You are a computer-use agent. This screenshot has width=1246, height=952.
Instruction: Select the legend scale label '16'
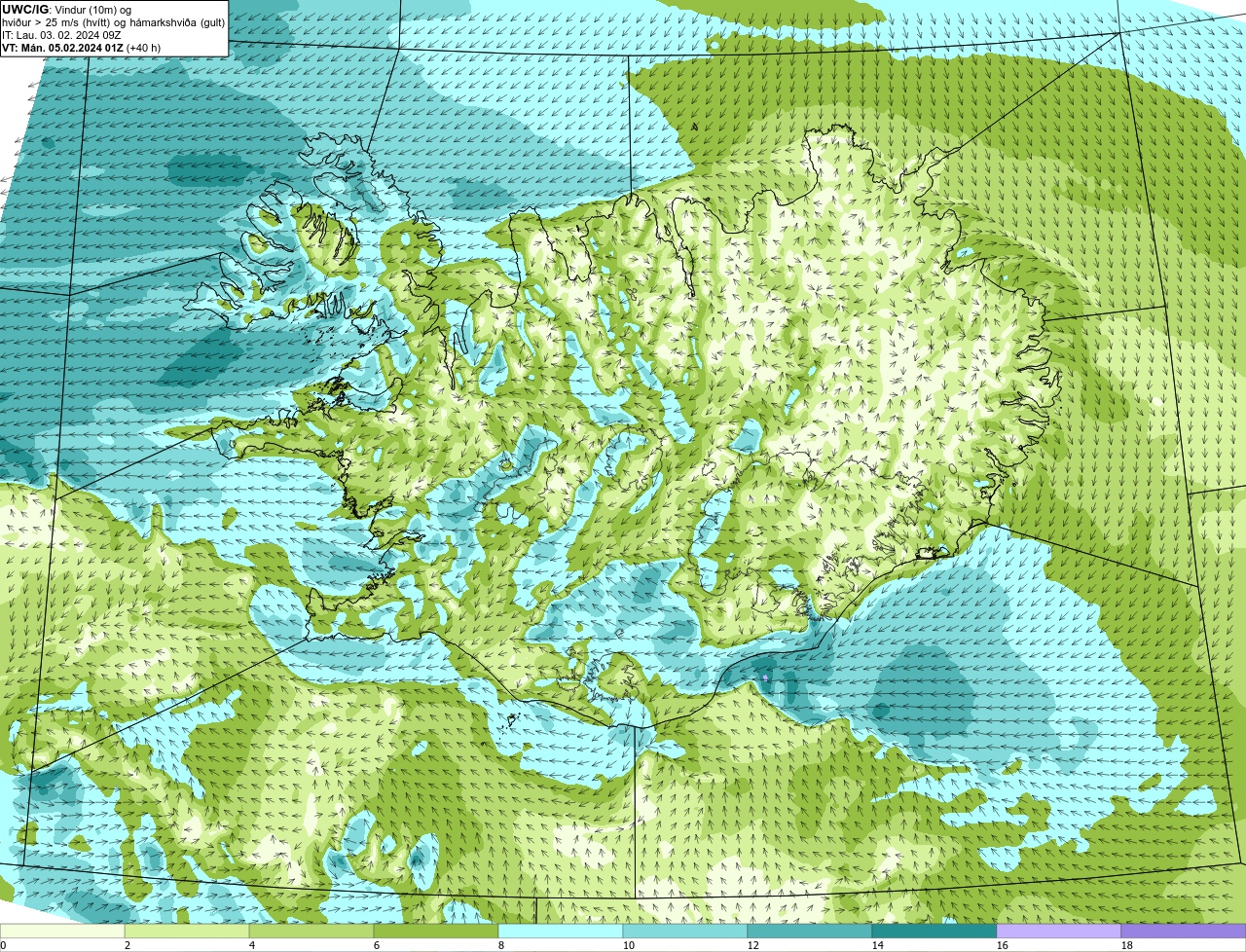[1003, 945]
